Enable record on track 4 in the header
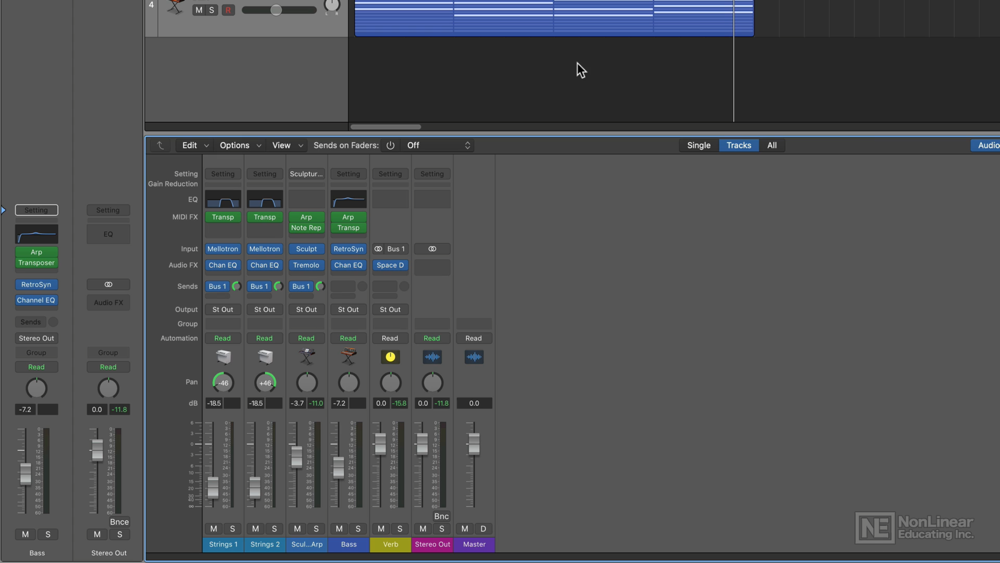Viewport: 1000px width, 563px height. pyautogui.click(x=228, y=10)
